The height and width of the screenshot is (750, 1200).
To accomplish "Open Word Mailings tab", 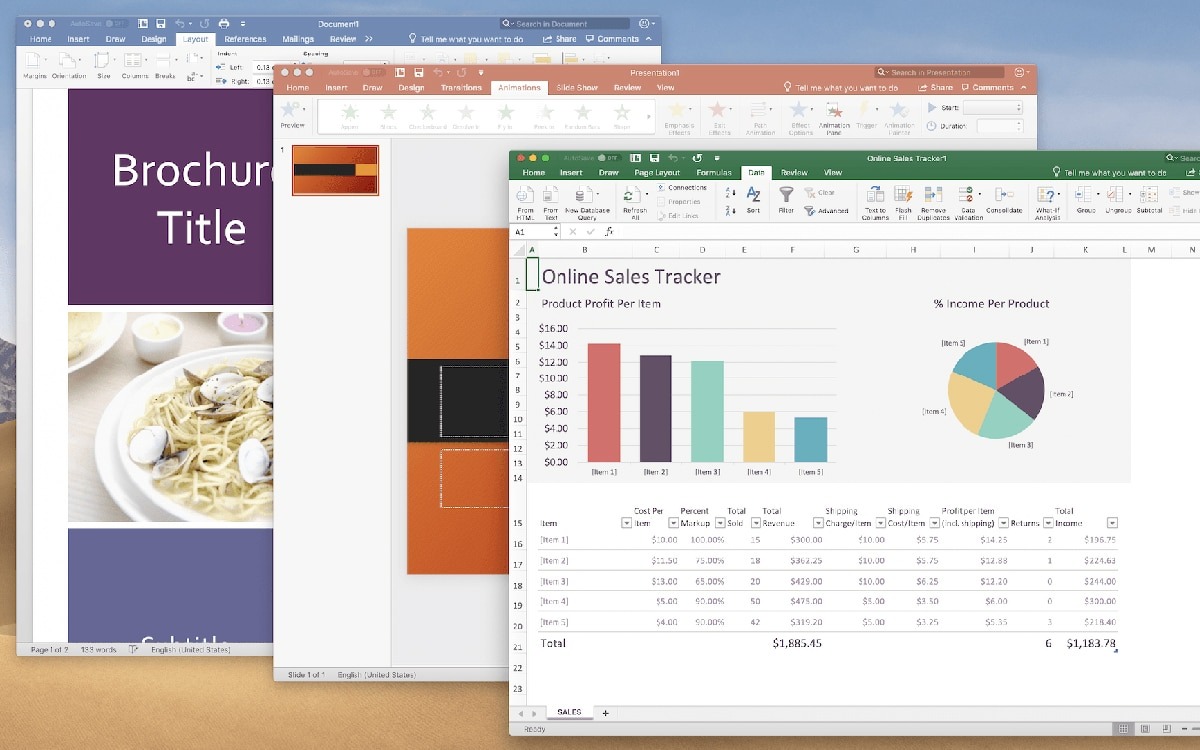I will click(298, 39).
